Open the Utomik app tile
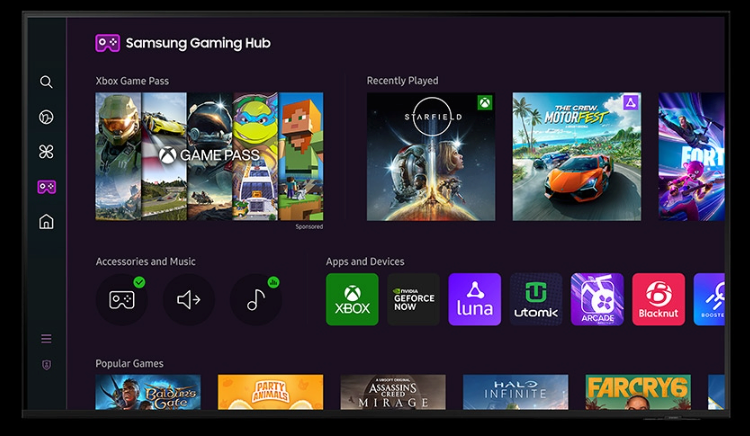 click(536, 299)
